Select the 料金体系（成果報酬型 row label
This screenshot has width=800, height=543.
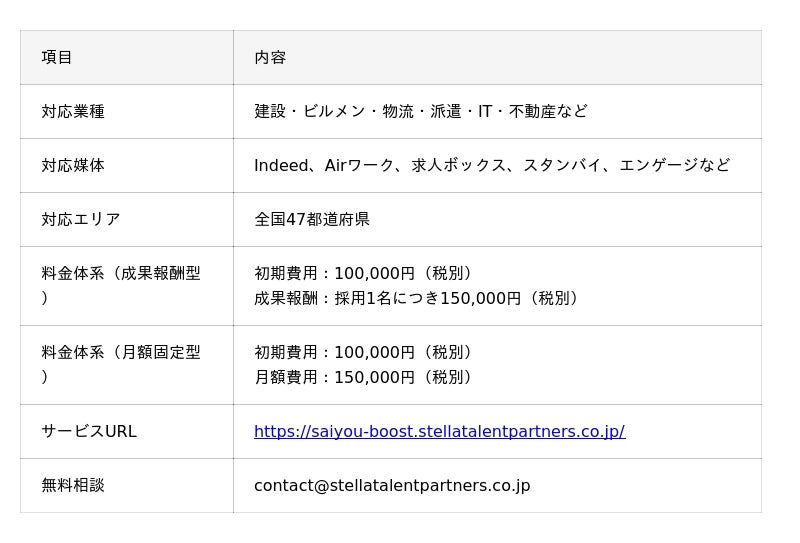click(x=121, y=274)
